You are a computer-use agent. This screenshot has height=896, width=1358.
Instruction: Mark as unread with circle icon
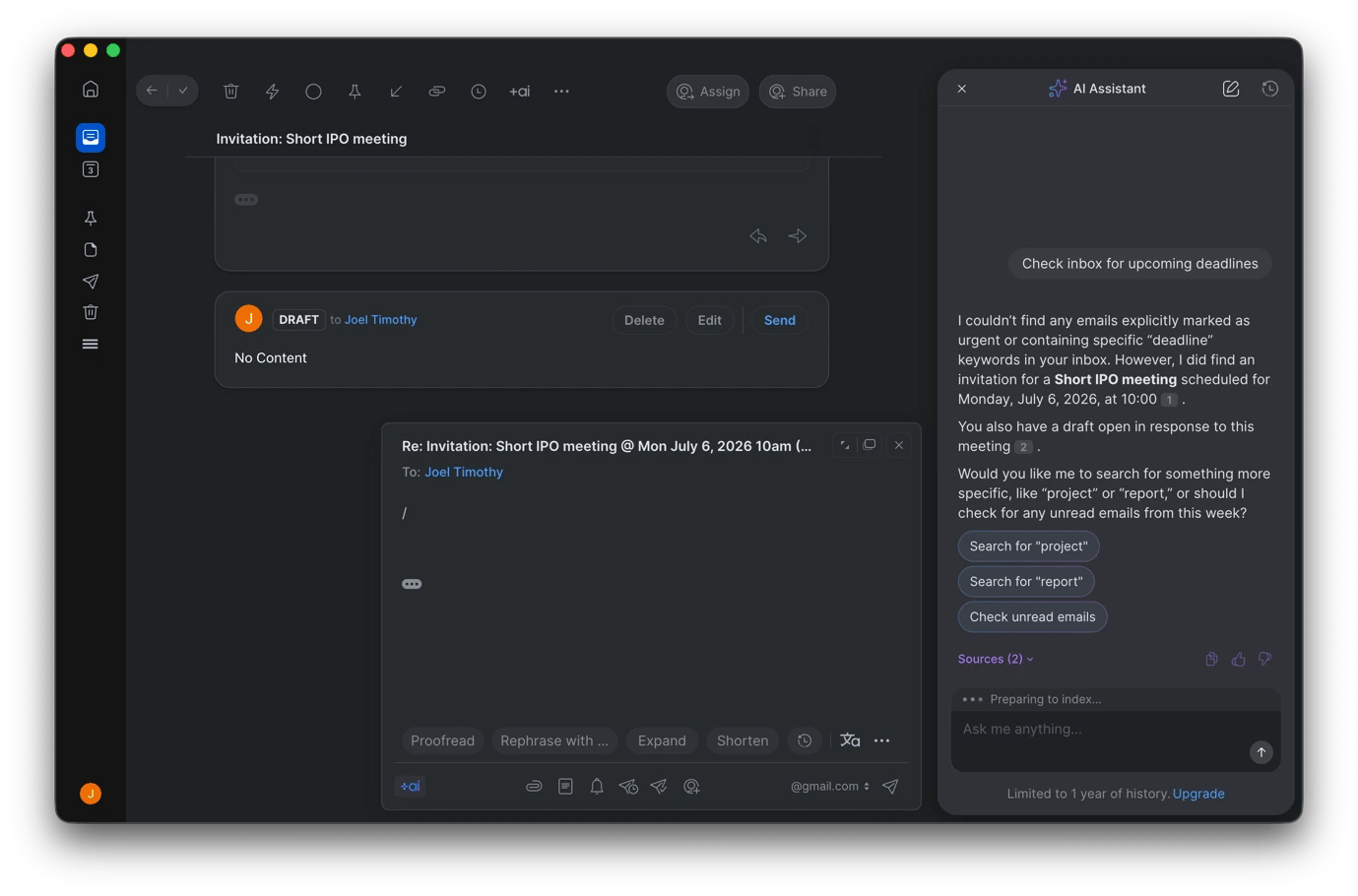click(313, 92)
